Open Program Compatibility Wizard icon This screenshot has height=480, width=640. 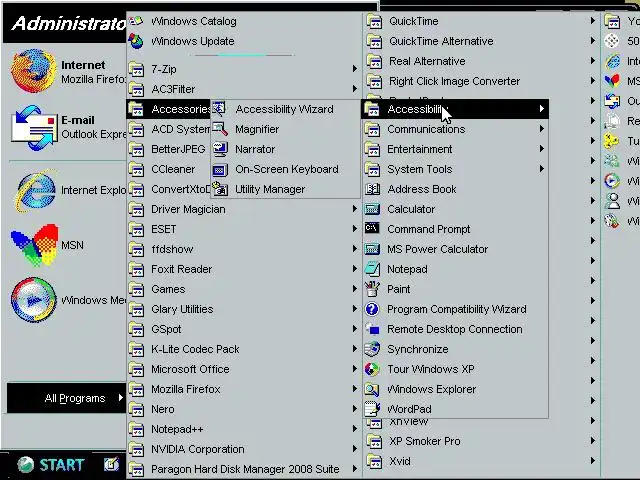[x=372, y=309]
